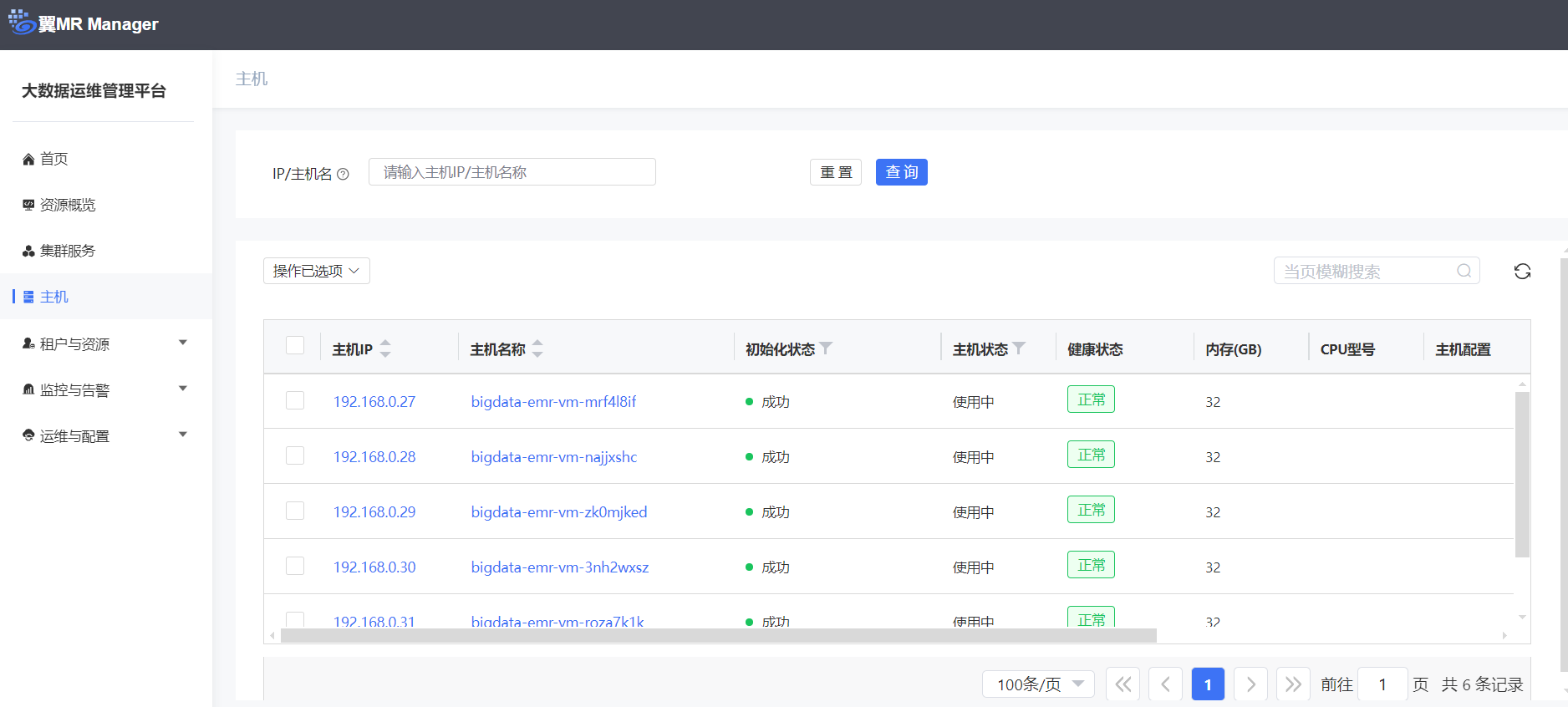Image resolution: width=1568 pixels, height=707 pixels.
Task: Expand 运维与配置 submenu arrow
Action: (x=183, y=435)
